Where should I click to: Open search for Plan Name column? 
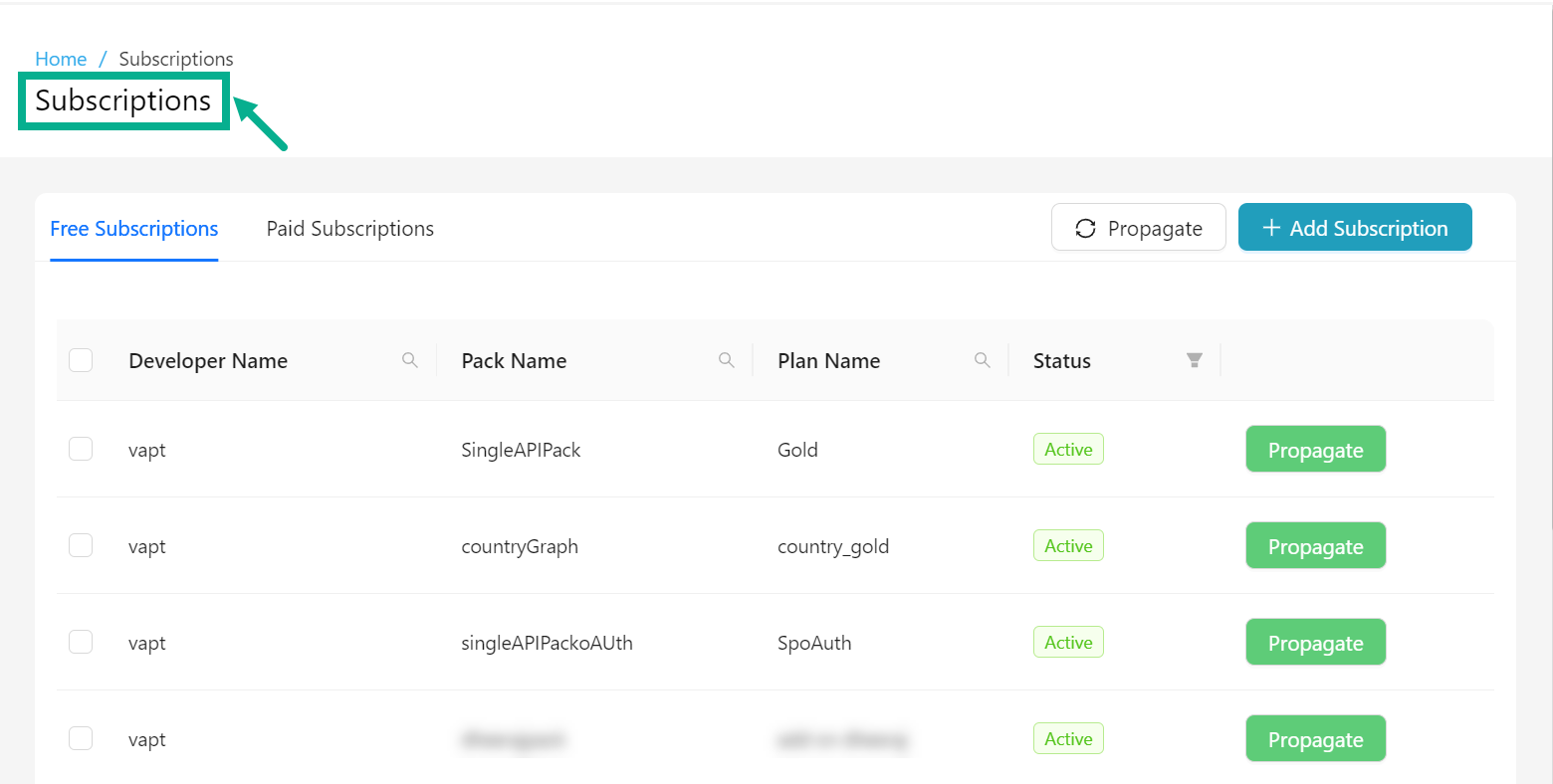point(983,360)
